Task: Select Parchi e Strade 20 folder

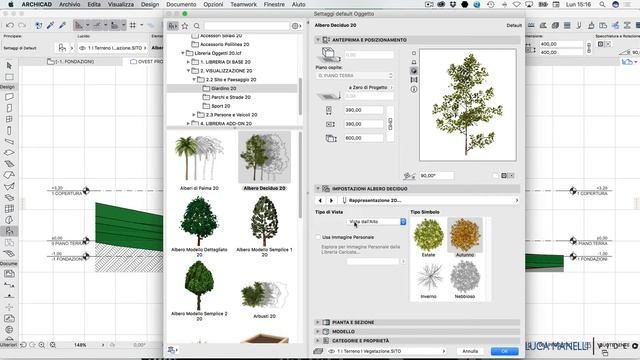Action: pyautogui.click(x=231, y=97)
